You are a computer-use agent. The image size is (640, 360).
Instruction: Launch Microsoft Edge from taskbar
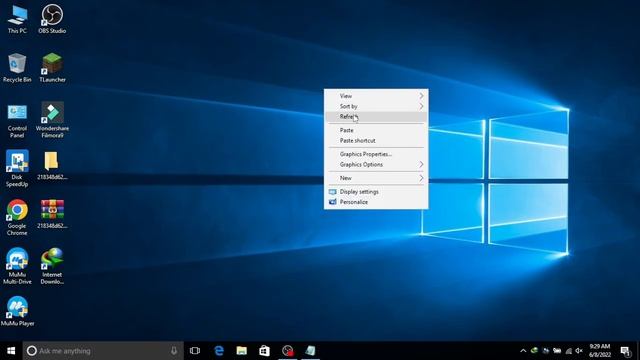pos(219,351)
